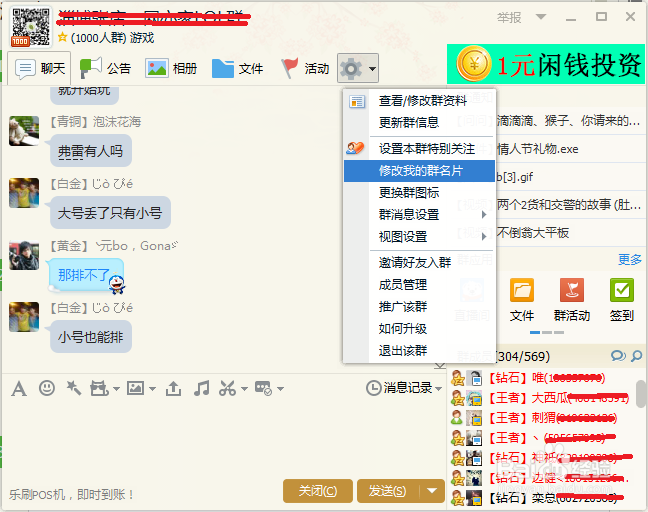Expand the 视图设置 submenu
The height and width of the screenshot is (512, 648).
484,236
